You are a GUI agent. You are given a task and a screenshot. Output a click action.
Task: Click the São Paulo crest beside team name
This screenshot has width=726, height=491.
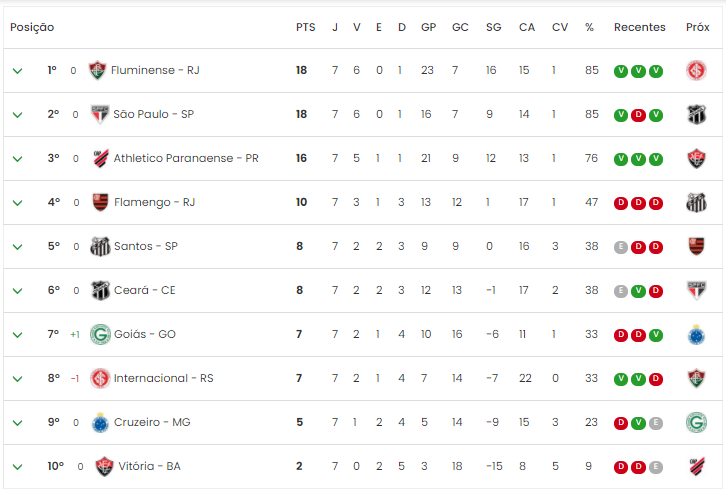coord(100,114)
